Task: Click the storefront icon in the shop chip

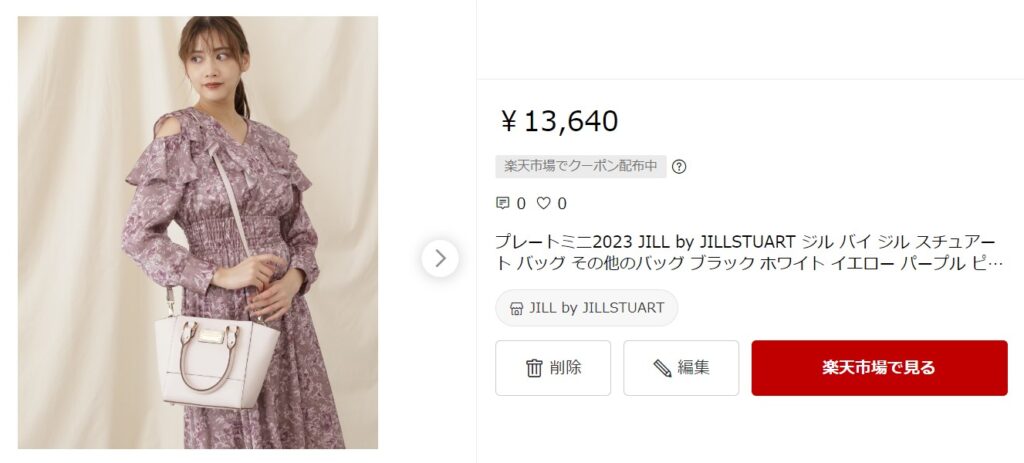Action: click(x=516, y=308)
